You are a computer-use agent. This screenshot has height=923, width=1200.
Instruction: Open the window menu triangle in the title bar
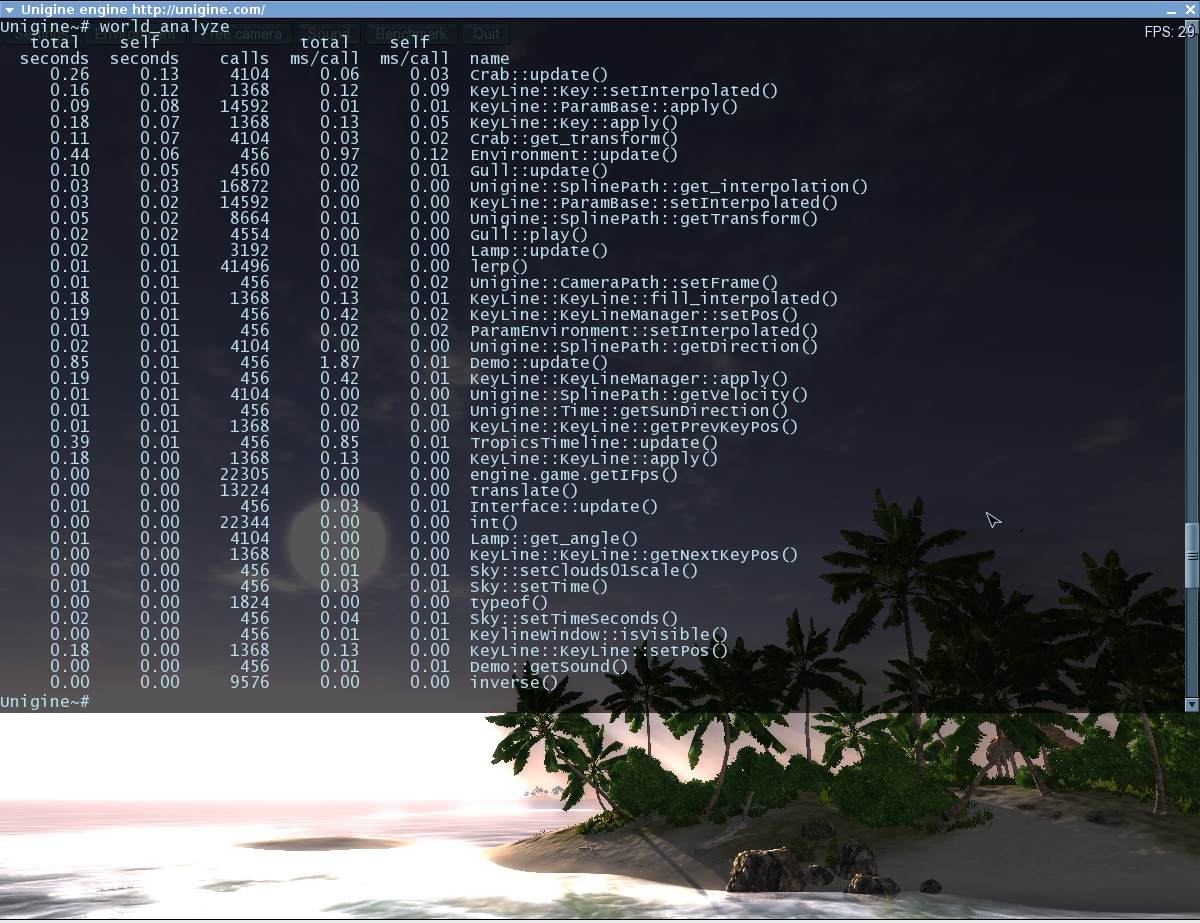[x=9, y=9]
